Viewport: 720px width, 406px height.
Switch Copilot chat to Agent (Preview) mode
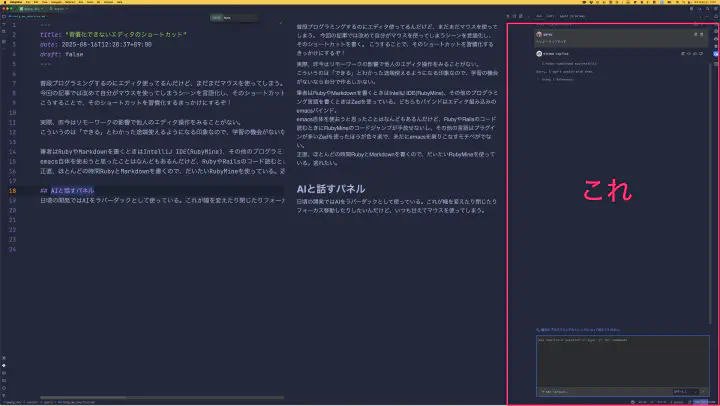[572, 16]
